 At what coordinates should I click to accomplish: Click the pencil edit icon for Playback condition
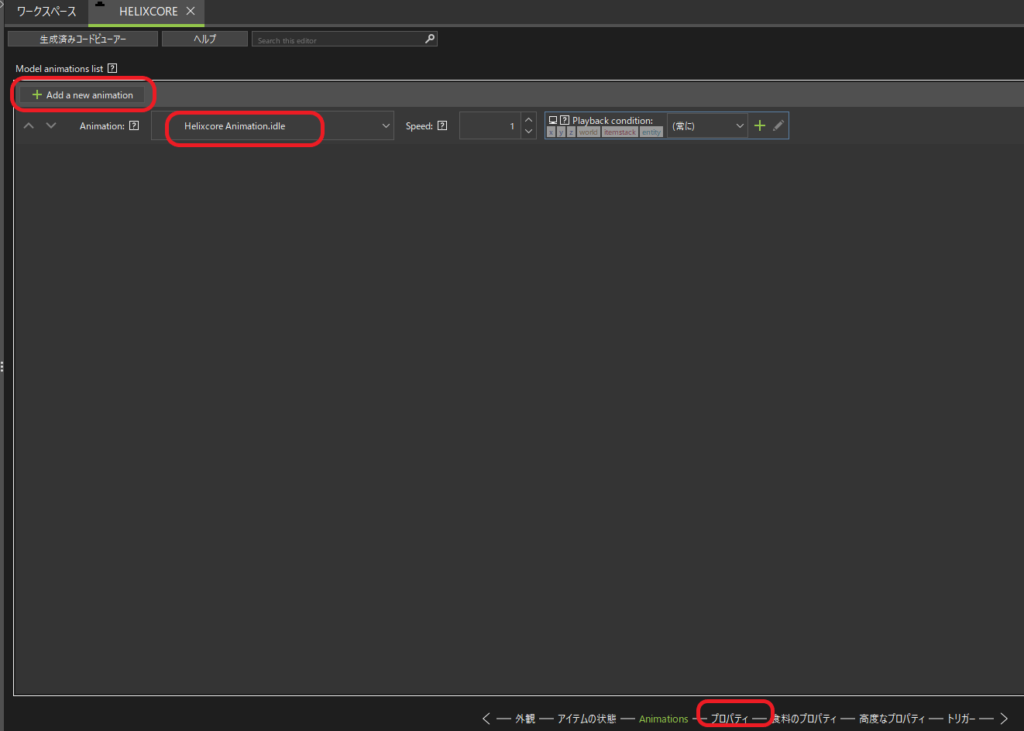779,126
